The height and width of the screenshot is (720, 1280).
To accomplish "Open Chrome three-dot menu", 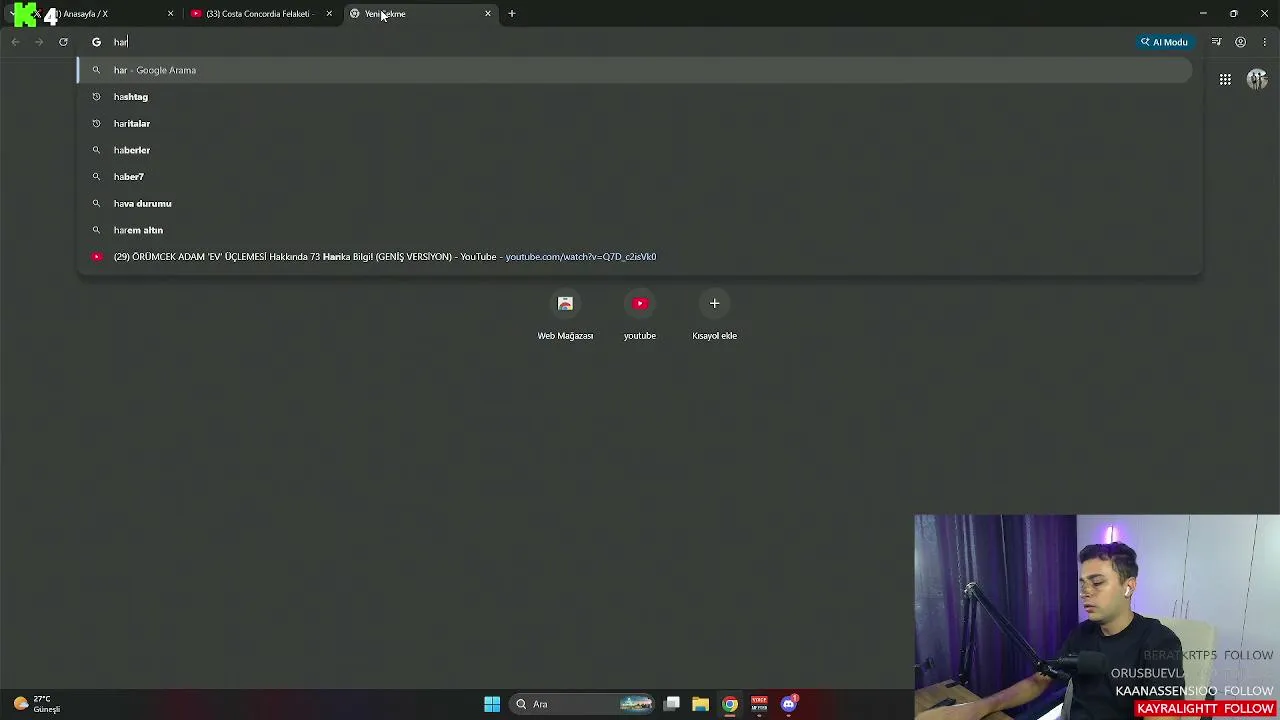I will (1265, 42).
